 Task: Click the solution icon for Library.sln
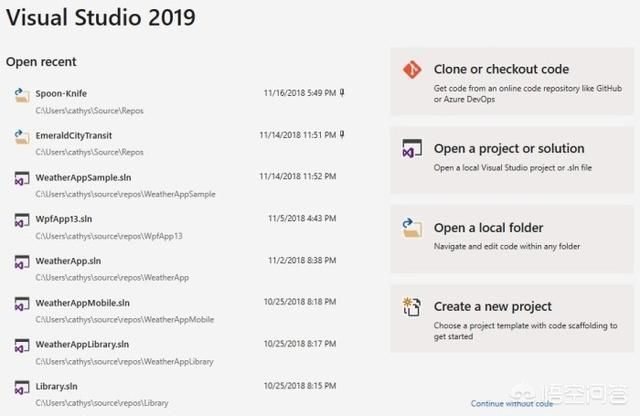coord(22,388)
